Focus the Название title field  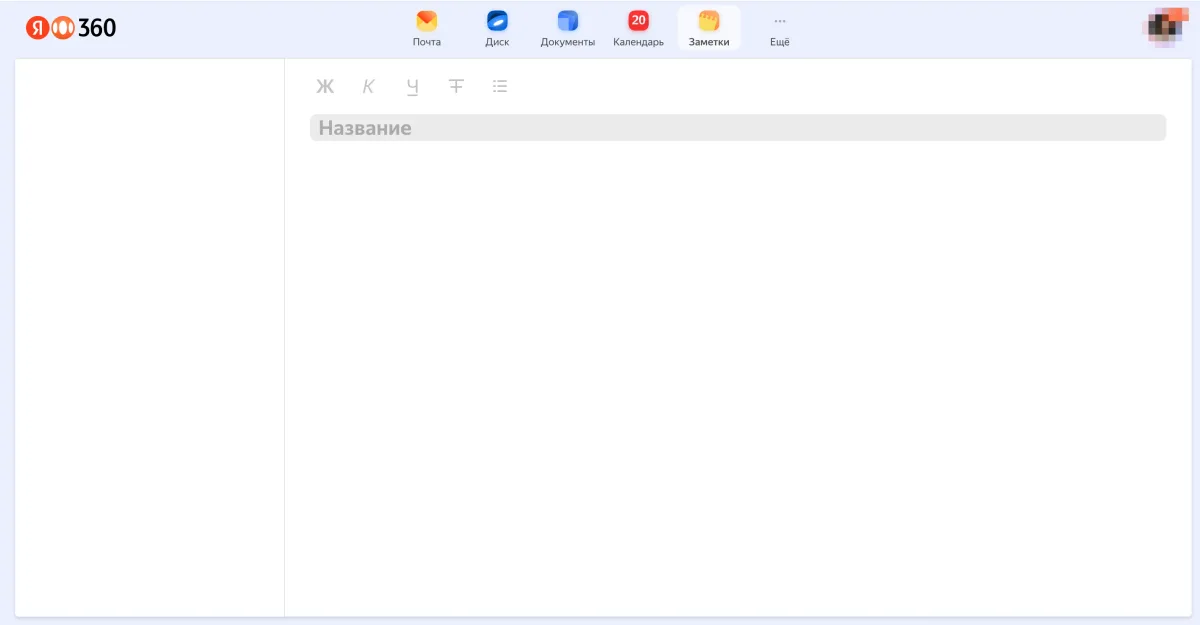click(737, 128)
